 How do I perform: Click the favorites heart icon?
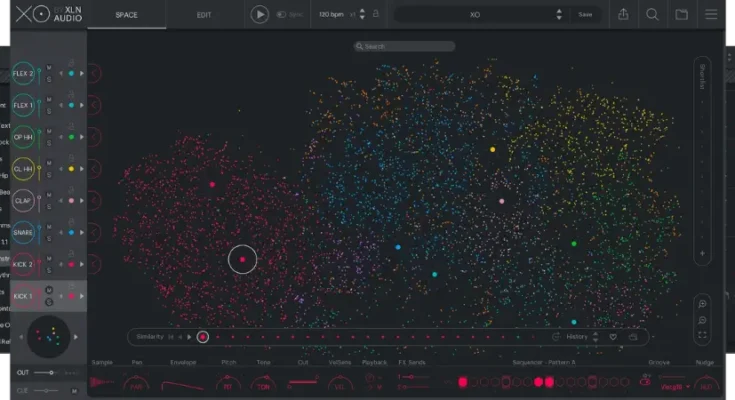[x=613, y=337]
